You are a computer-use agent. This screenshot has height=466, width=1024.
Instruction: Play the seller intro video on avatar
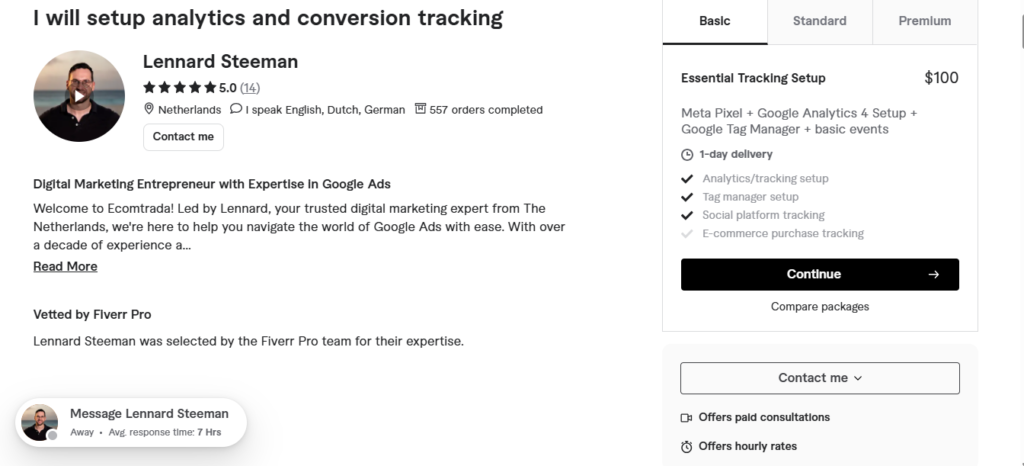point(79,96)
